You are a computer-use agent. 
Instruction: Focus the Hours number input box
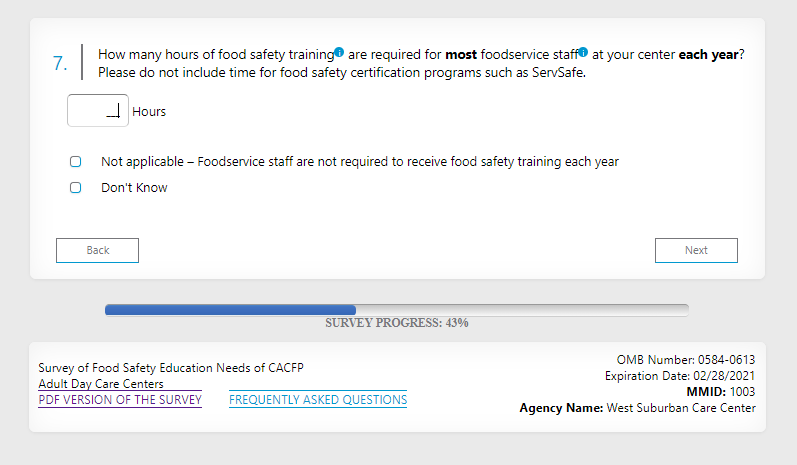pos(97,111)
